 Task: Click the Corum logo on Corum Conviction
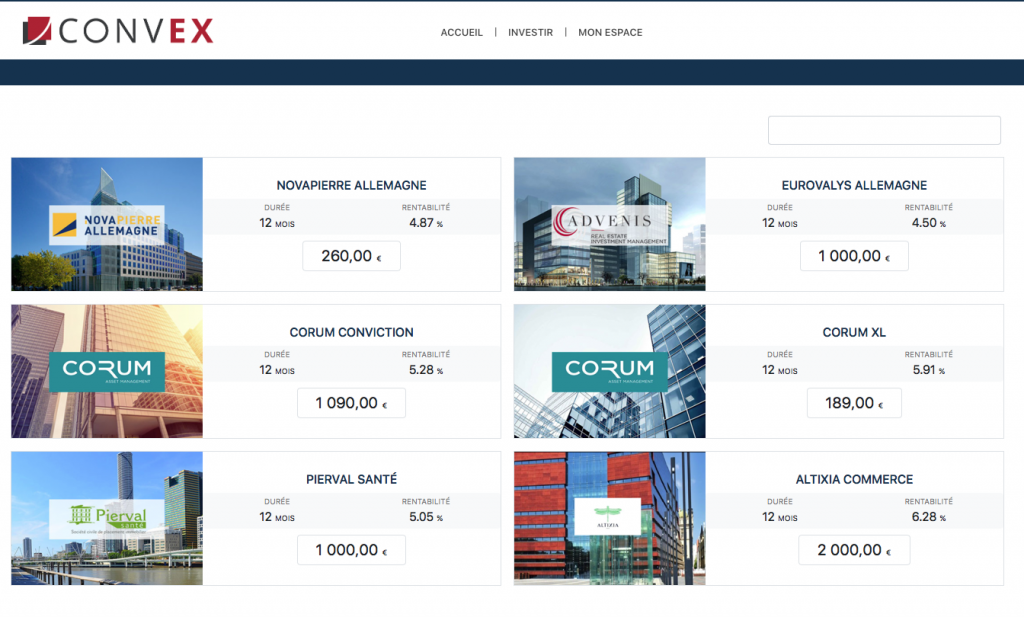point(107,372)
